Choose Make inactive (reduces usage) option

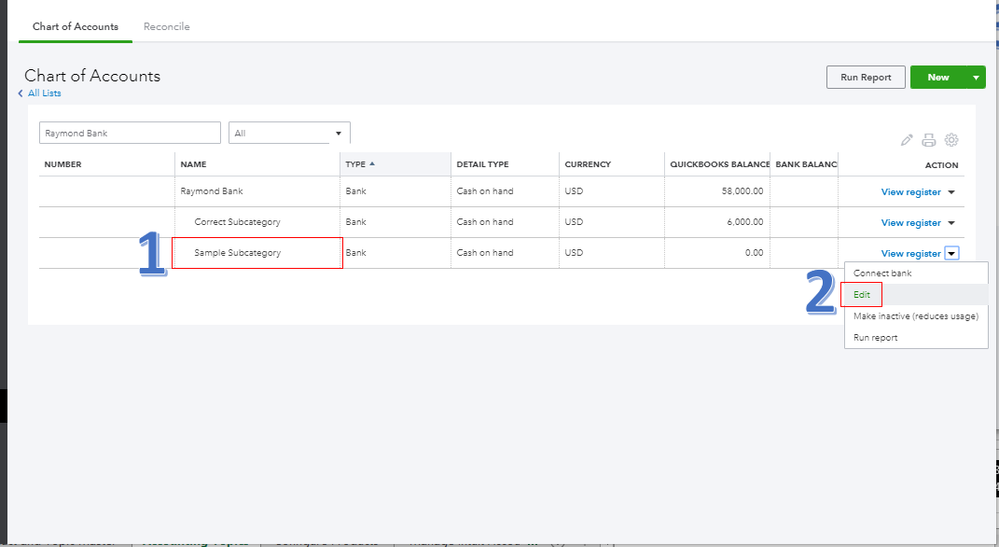coord(915,316)
